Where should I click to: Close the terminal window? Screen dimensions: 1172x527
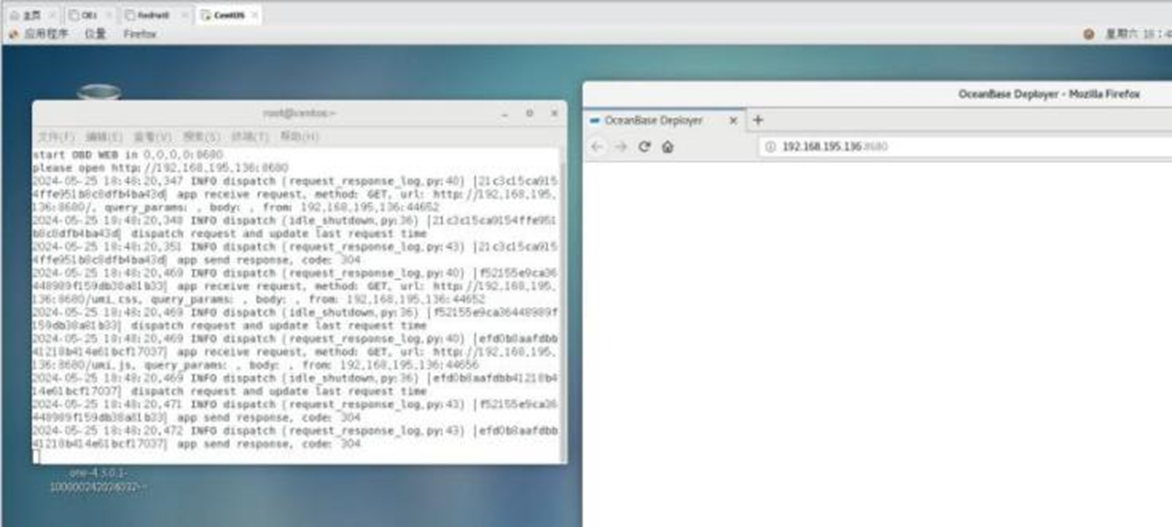(x=555, y=114)
